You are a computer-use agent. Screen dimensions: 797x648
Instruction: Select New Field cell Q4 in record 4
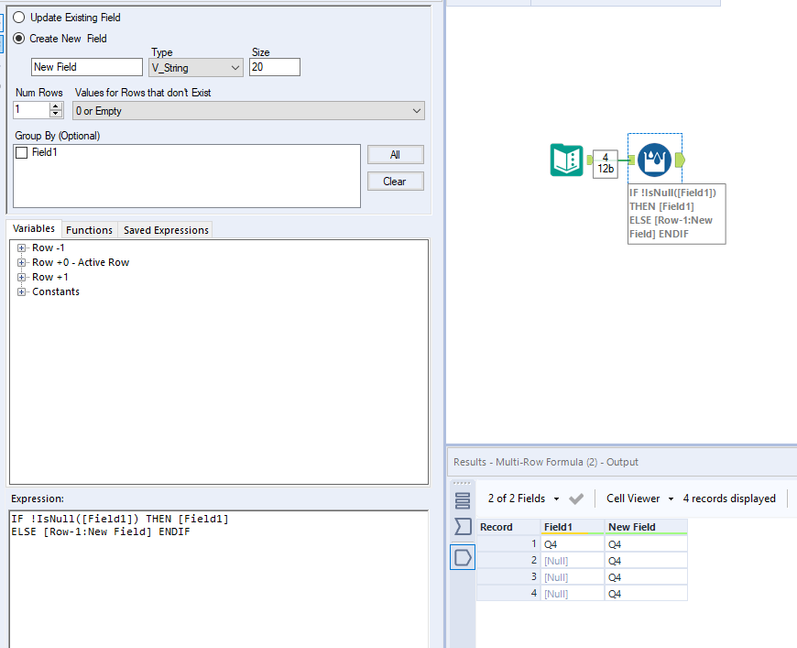646,594
